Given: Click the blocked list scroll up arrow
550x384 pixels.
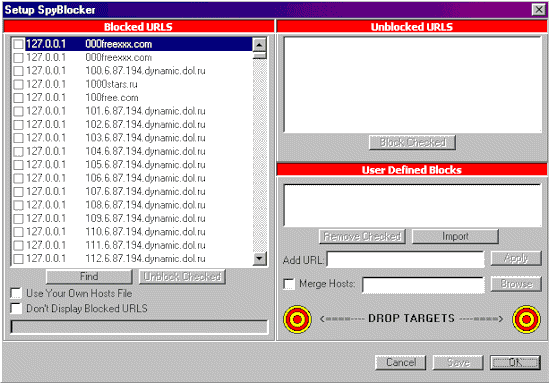Looking at the screenshot, I should point(260,45).
